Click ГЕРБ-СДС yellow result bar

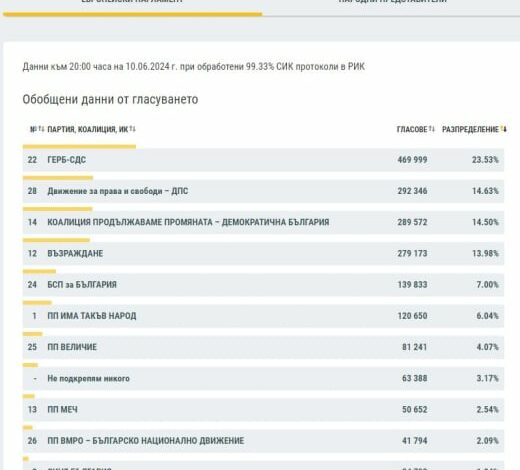pos(79,146)
